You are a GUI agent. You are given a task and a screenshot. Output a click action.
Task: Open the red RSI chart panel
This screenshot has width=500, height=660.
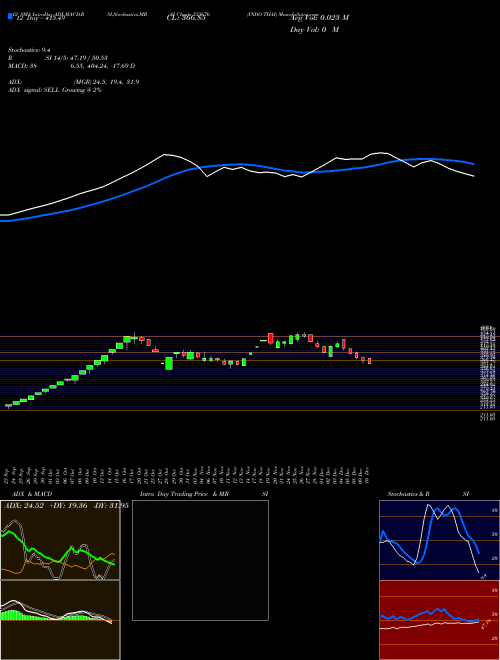click(439, 620)
